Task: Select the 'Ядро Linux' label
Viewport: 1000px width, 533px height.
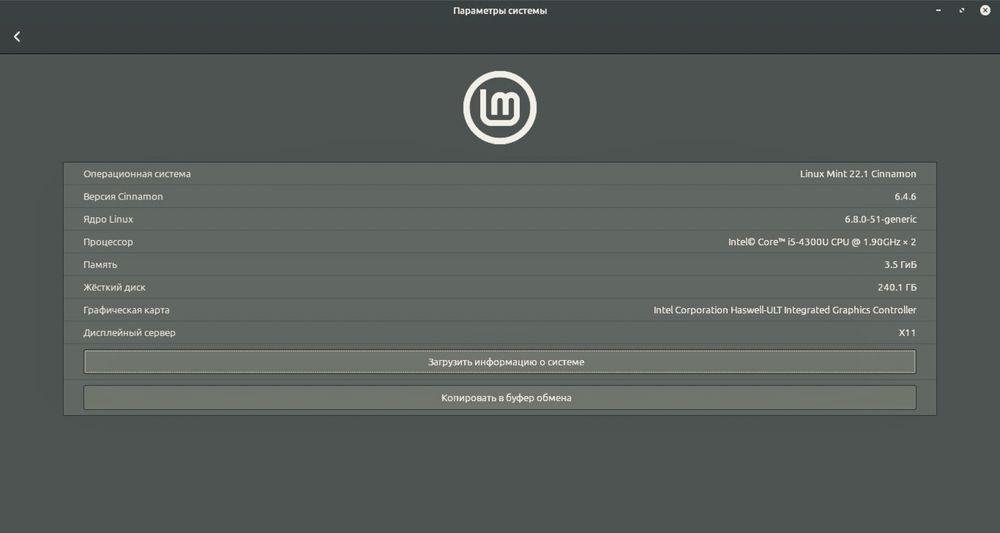Action: click(108, 219)
